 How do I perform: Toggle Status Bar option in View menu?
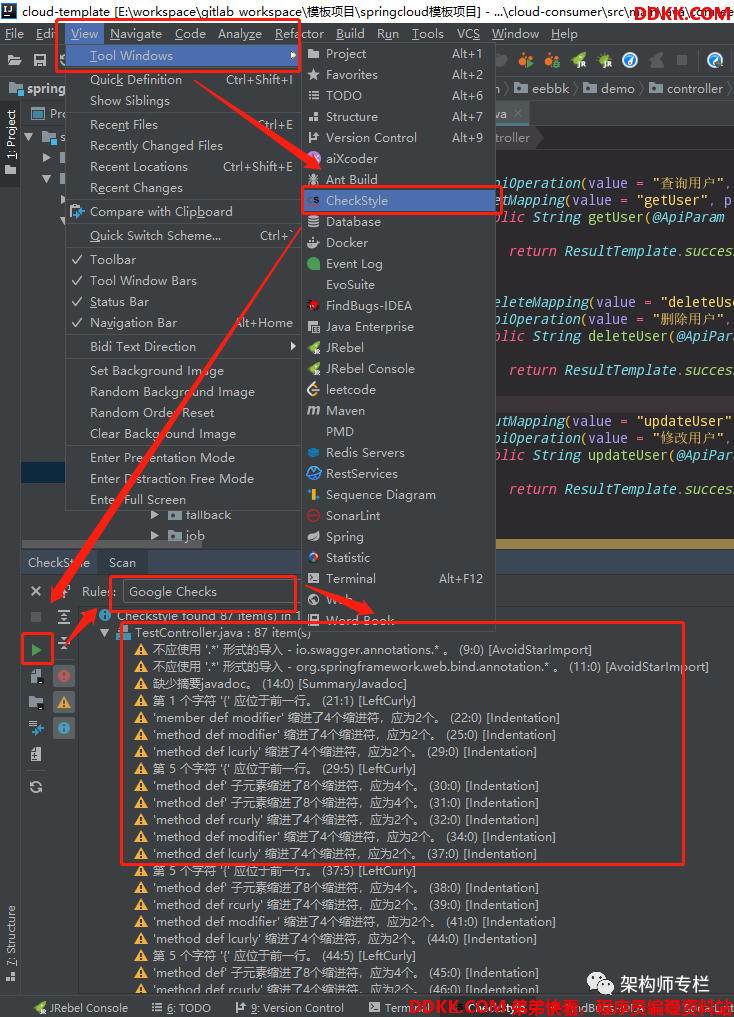click(183, 302)
